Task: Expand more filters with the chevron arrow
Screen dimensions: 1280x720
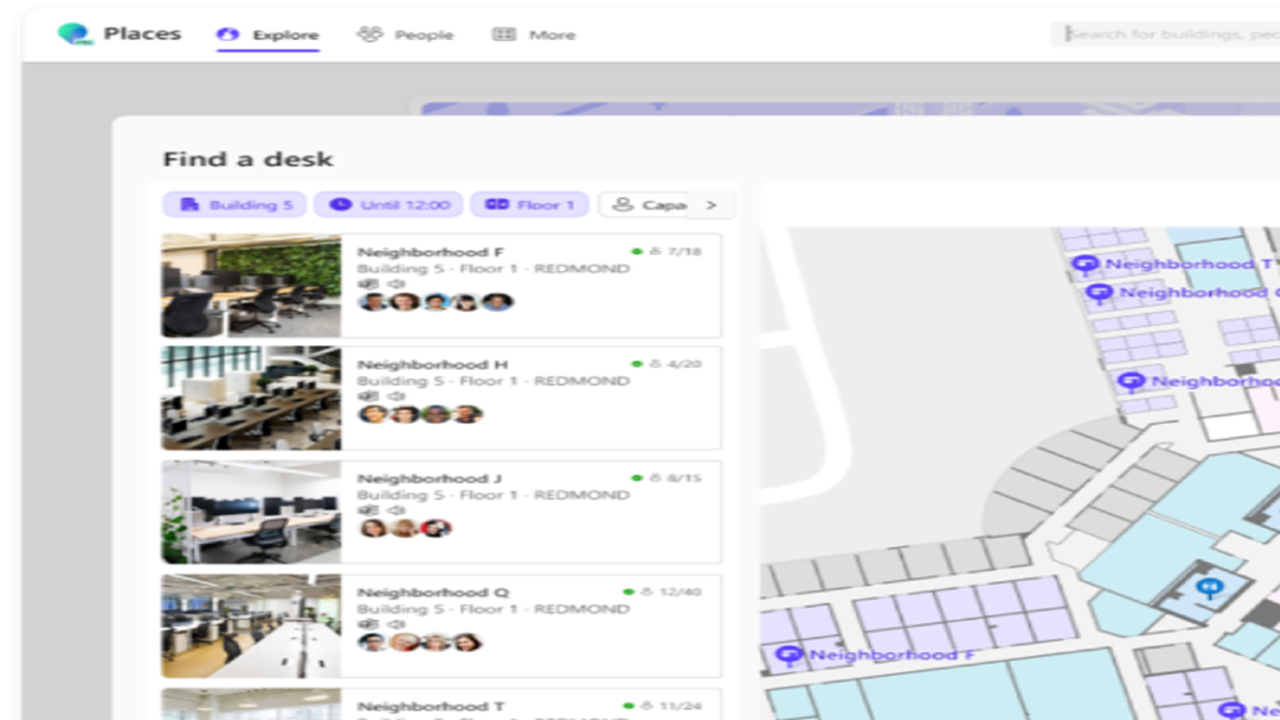Action: click(711, 205)
